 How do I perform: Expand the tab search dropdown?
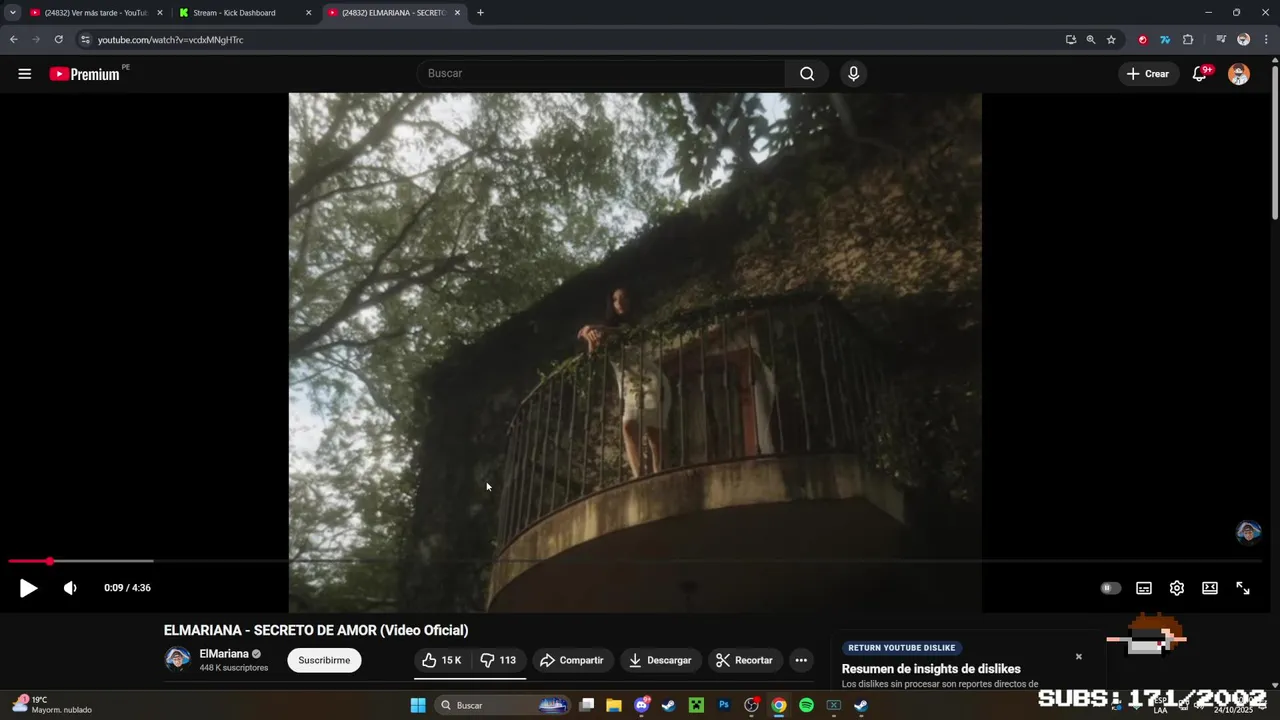point(12,13)
